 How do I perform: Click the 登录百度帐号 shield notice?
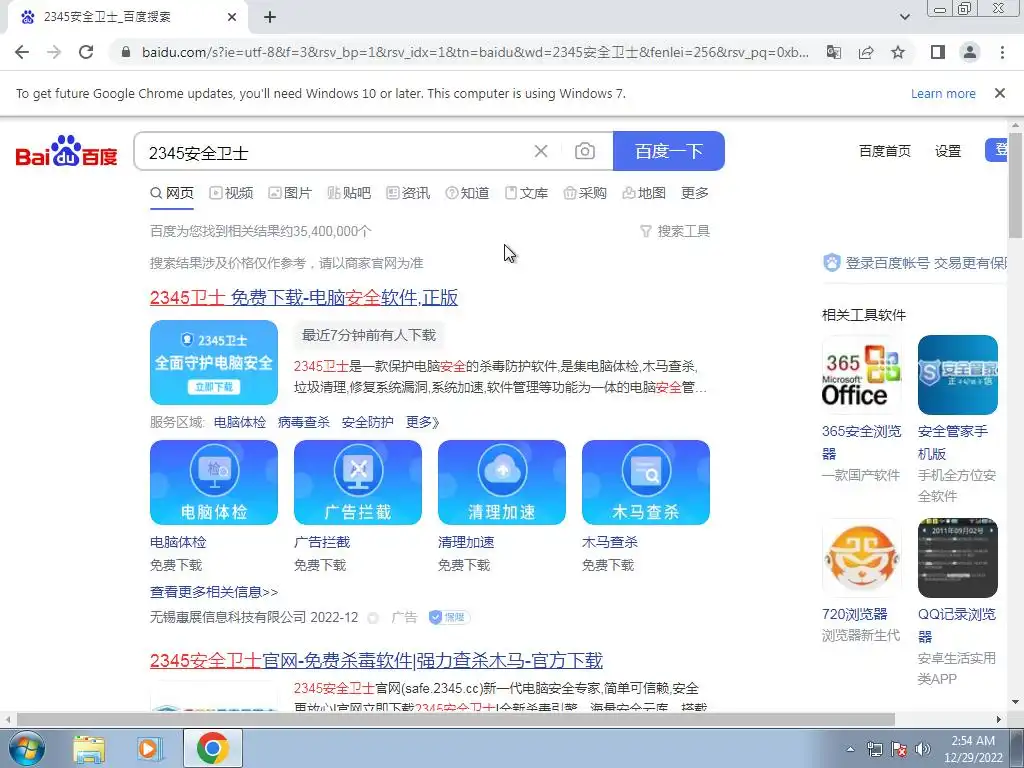click(914, 263)
